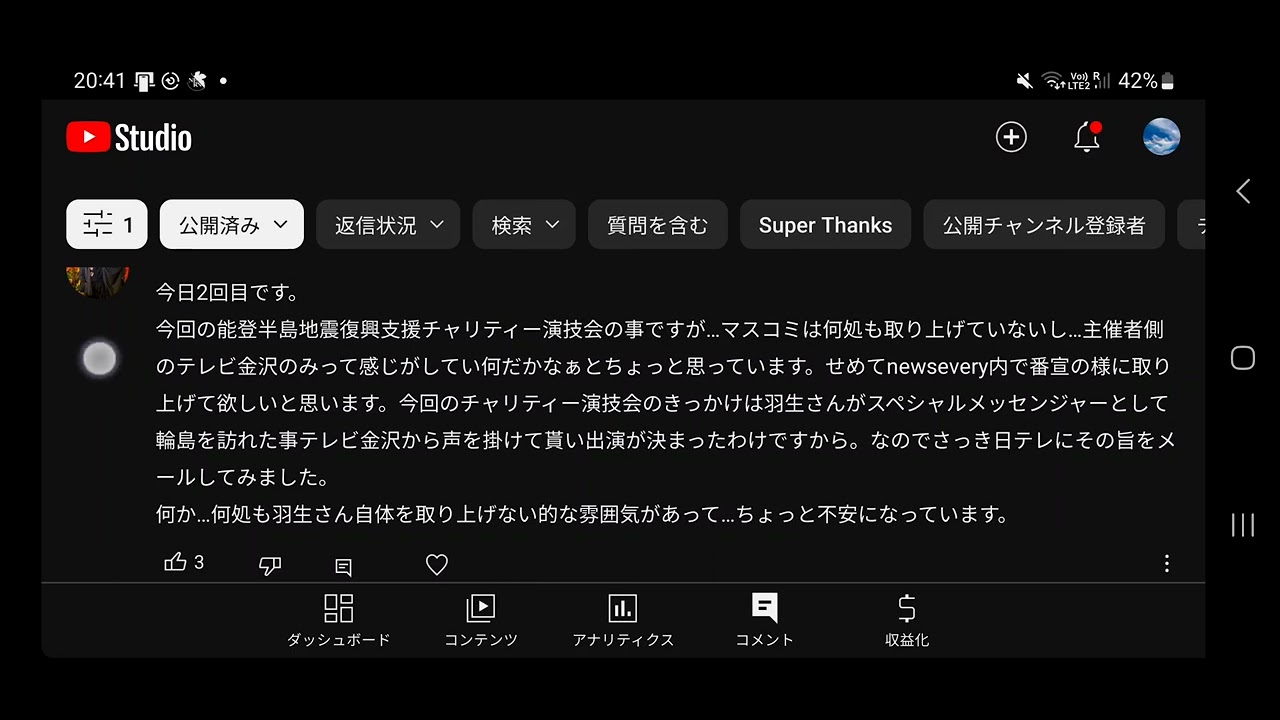
Task: Open the 収益化 tab
Action: point(907,621)
